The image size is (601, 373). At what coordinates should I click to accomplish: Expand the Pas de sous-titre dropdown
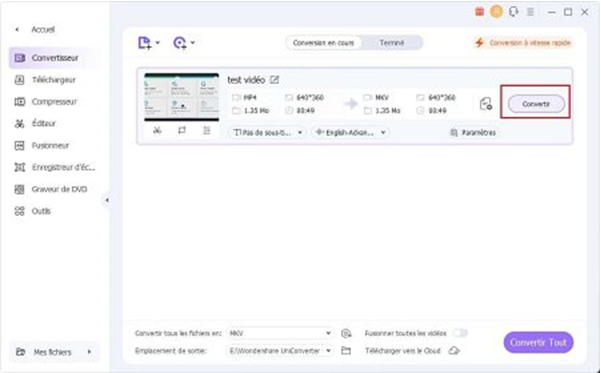click(268, 133)
